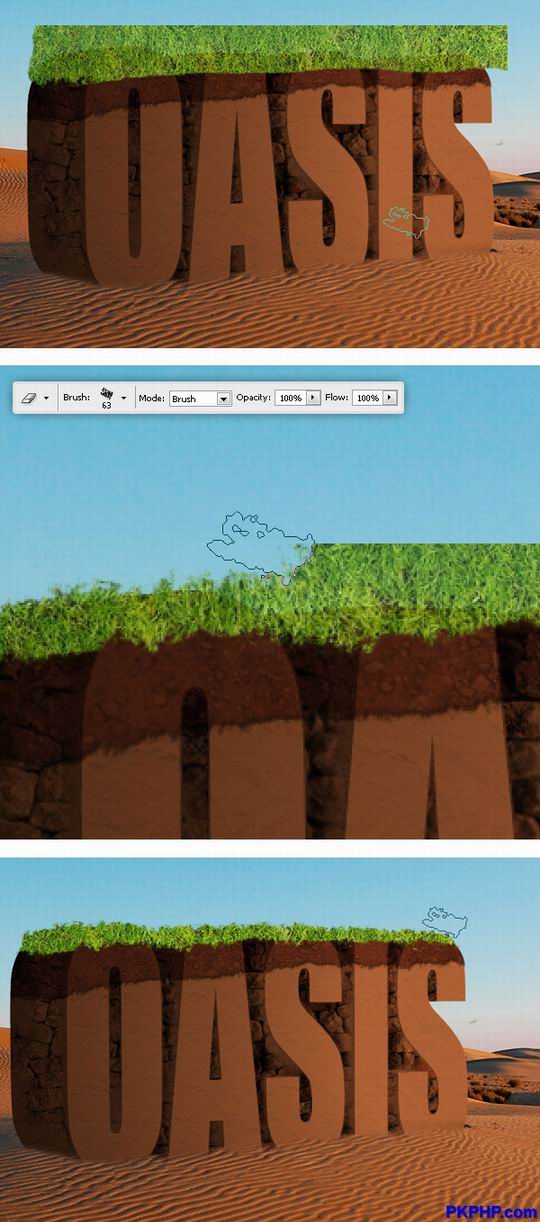The height and width of the screenshot is (1222, 540).
Task: Open the PKPHP.com watermark link
Action: (x=491, y=1212)
